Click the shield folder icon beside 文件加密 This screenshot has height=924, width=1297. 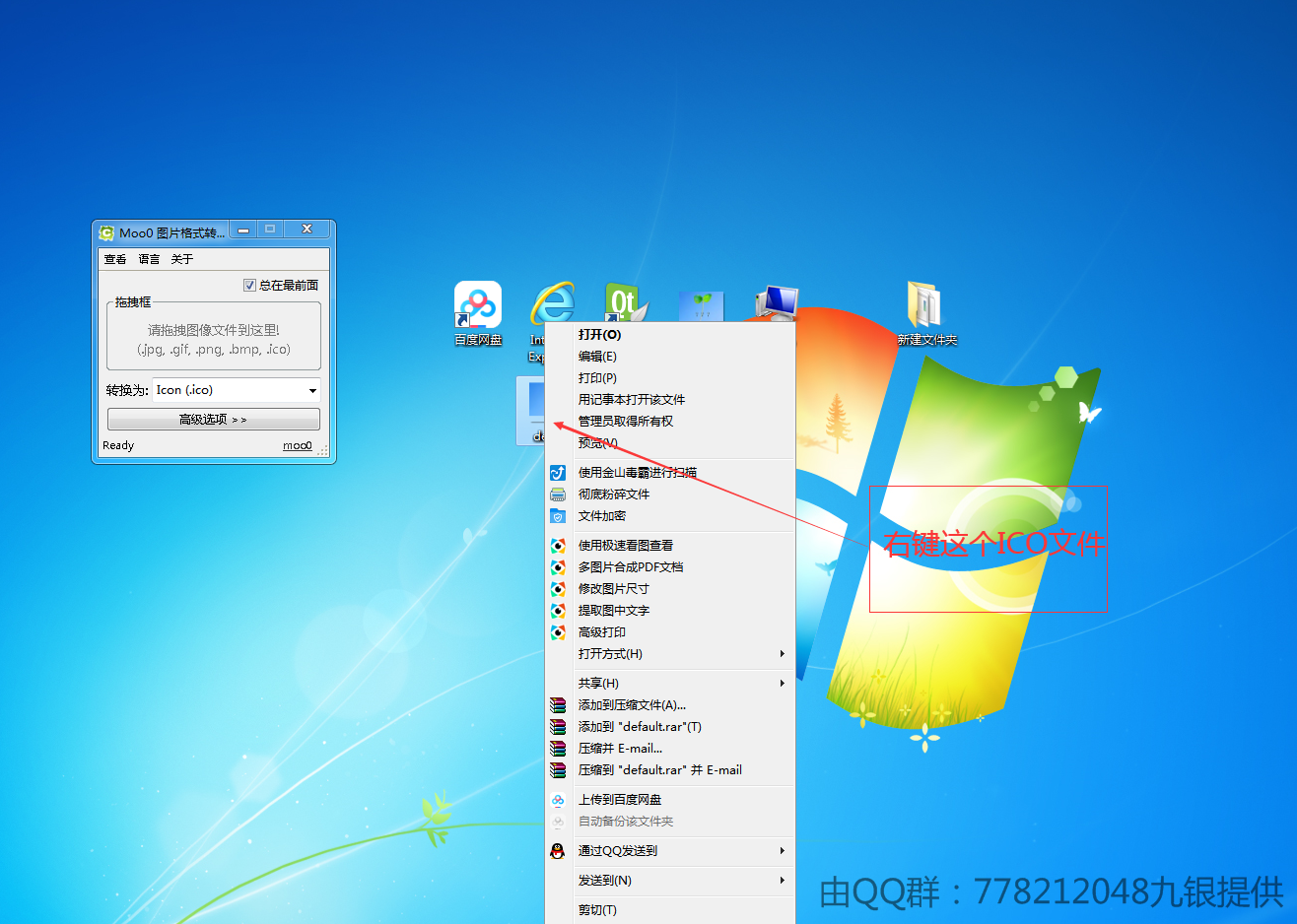(x=558, y=516)
